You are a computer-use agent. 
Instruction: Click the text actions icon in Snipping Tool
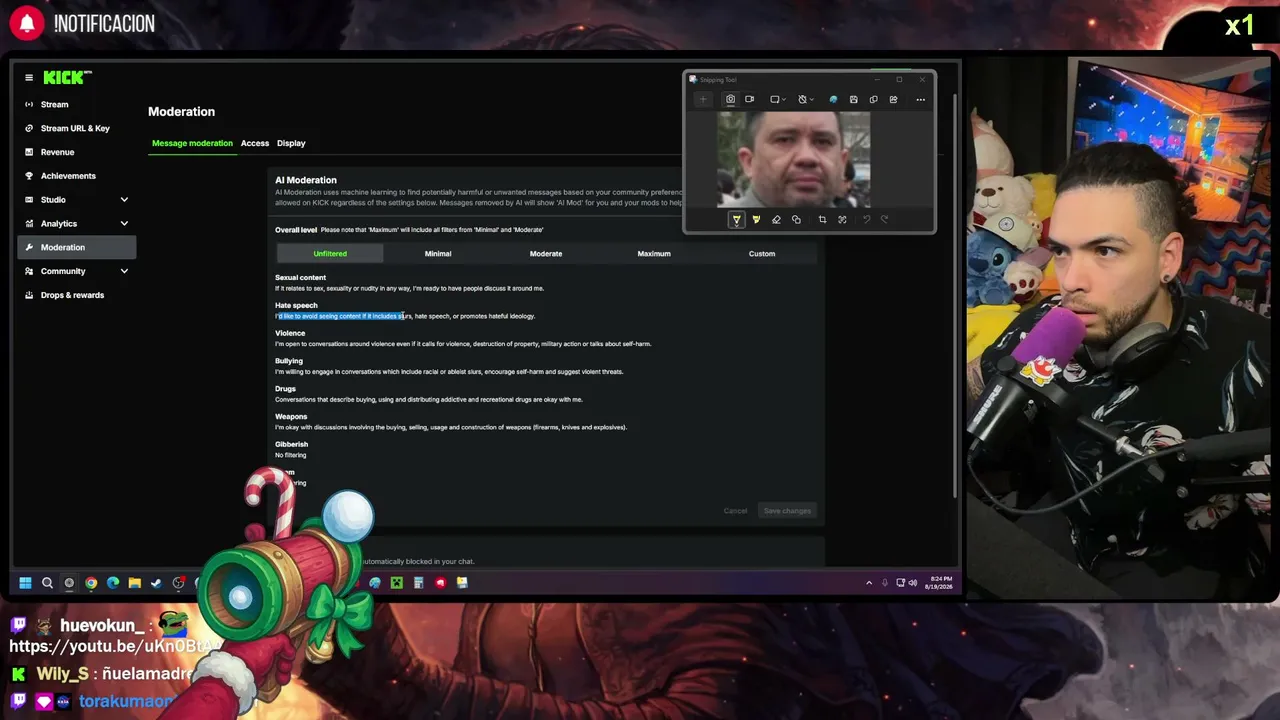[842, 220]
